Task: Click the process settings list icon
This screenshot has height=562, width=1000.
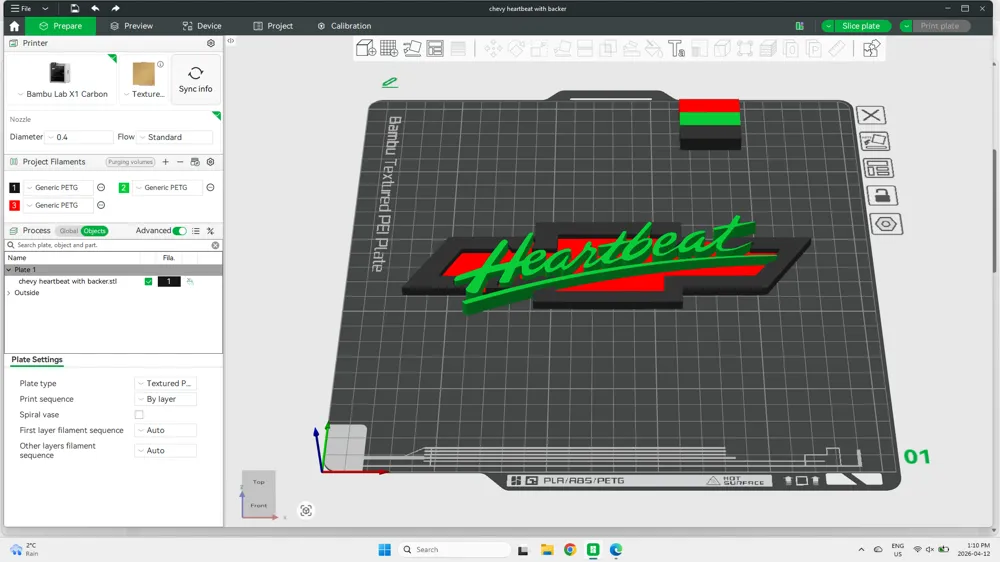Action: pyautogui.click(x=196, y=231)
